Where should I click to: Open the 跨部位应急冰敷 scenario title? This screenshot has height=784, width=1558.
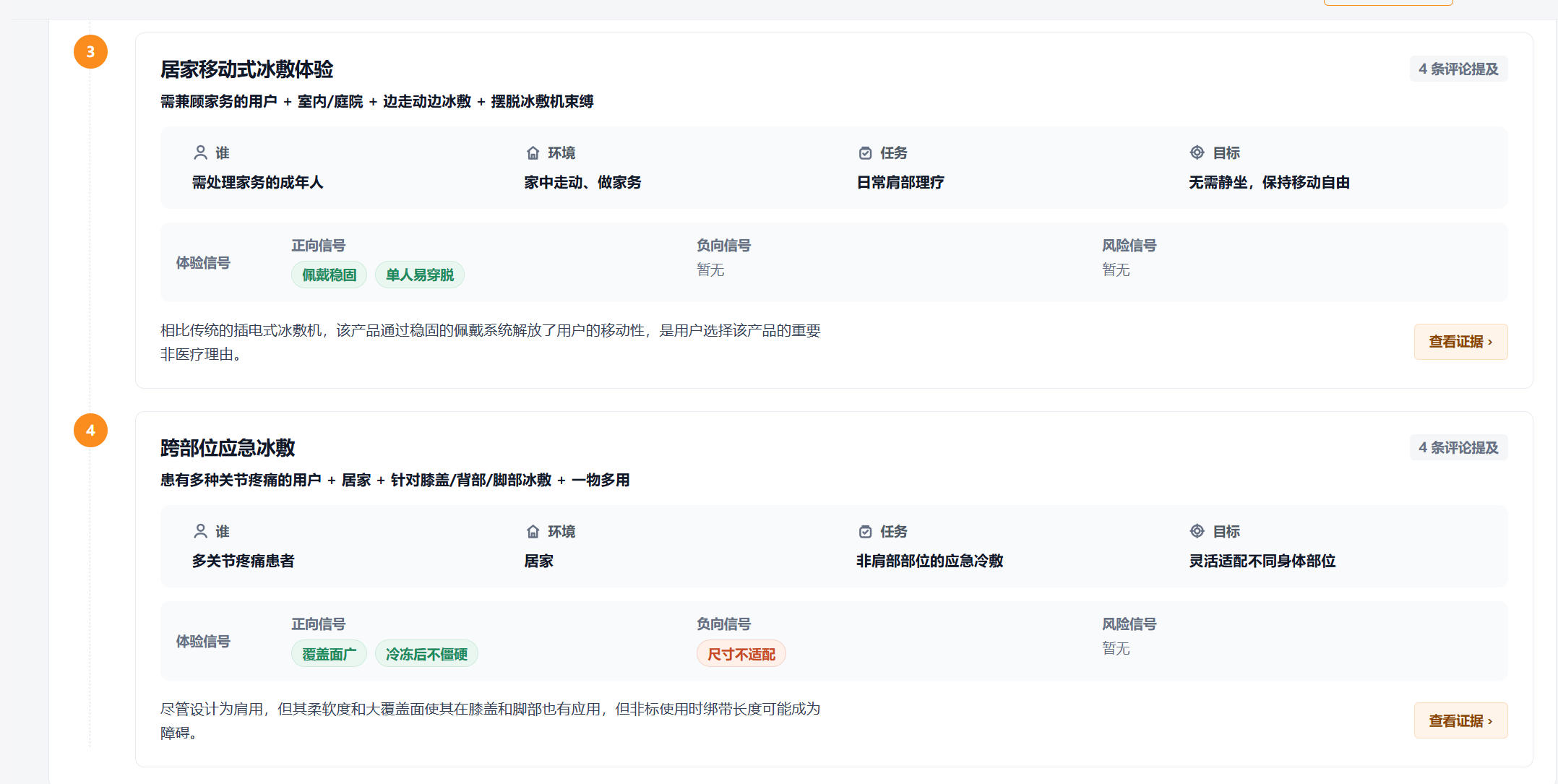coord(228,448)
